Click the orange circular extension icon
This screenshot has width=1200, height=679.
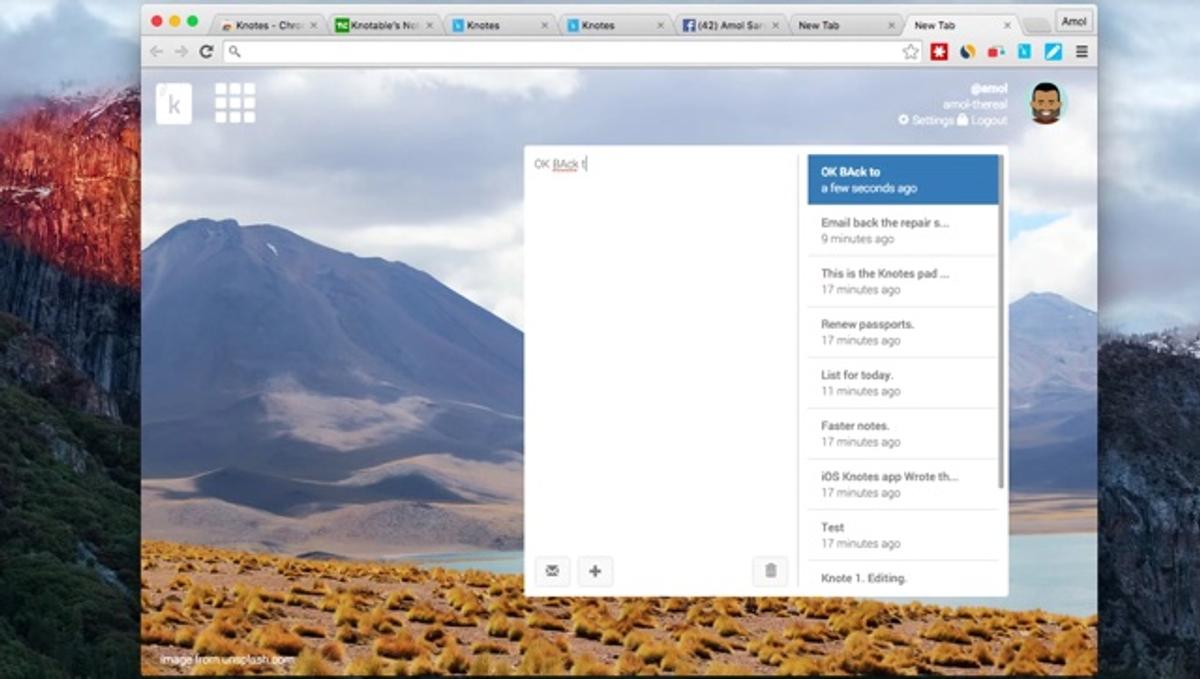coord(968,51)
